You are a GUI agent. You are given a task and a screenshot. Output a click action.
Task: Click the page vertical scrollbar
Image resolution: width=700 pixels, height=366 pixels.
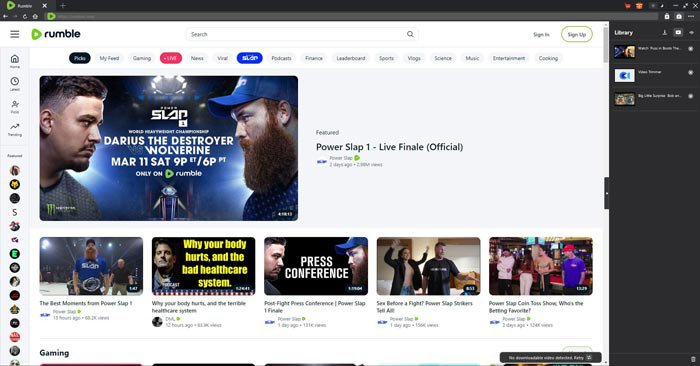[x=606, y=45]
